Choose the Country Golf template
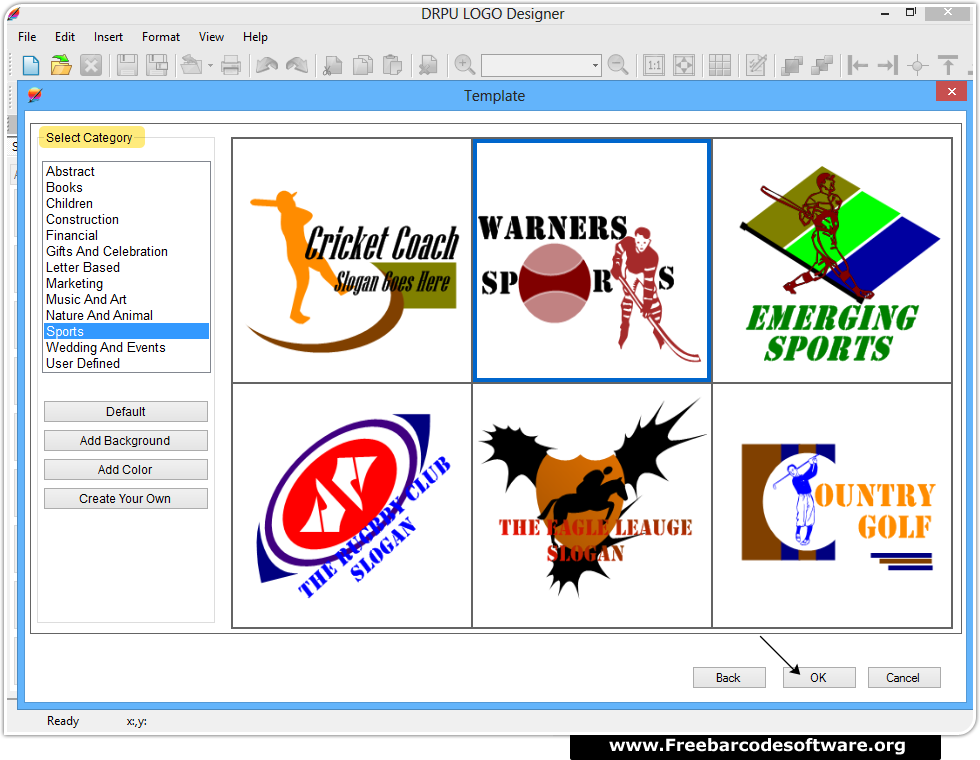This screenshot has width=980, height=760. point(832,506)
